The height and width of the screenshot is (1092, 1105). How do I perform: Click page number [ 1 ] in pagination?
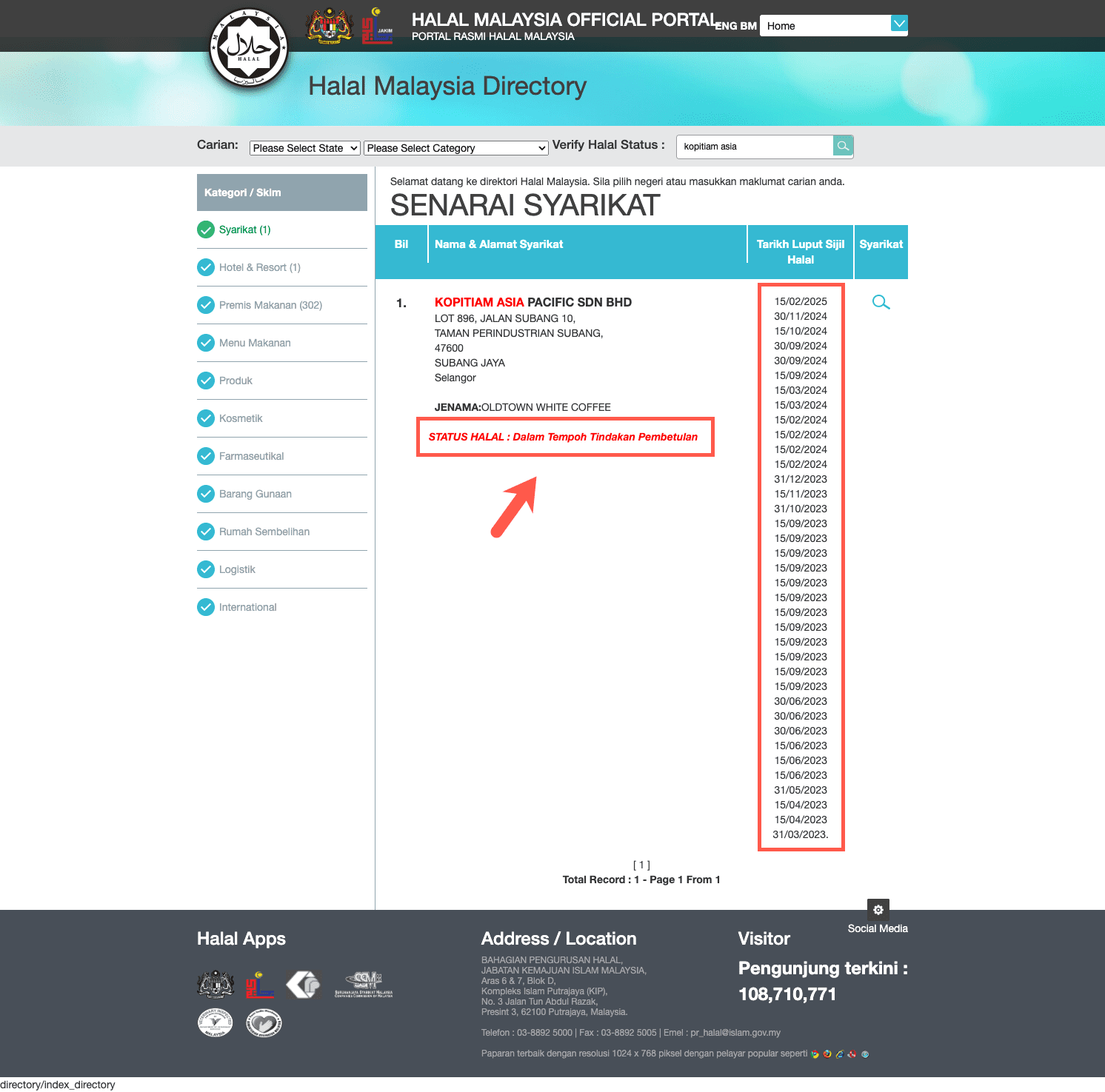tap(641, 865)
